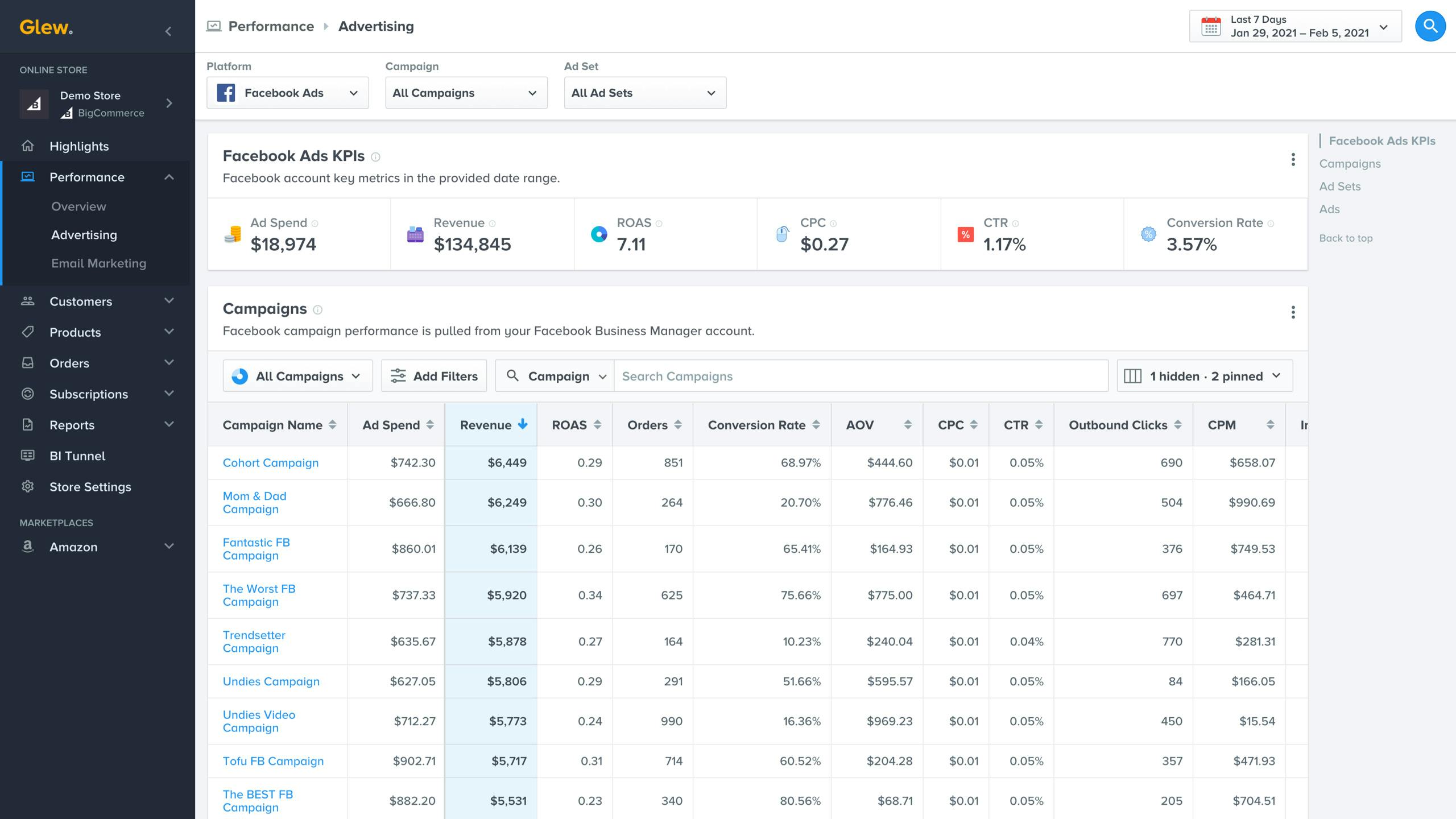
Task: Open the Tofu FB Campaign link
Action: pos(273,761)
